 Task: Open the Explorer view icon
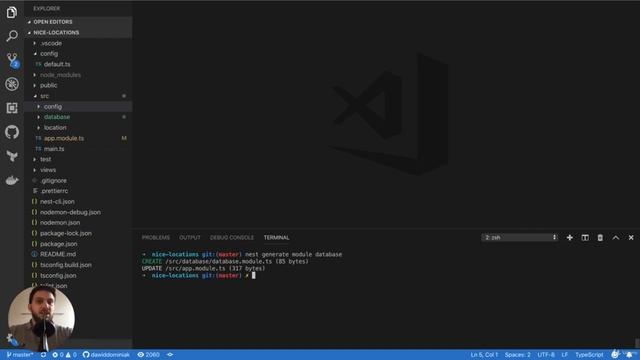[x=11, y=12]
